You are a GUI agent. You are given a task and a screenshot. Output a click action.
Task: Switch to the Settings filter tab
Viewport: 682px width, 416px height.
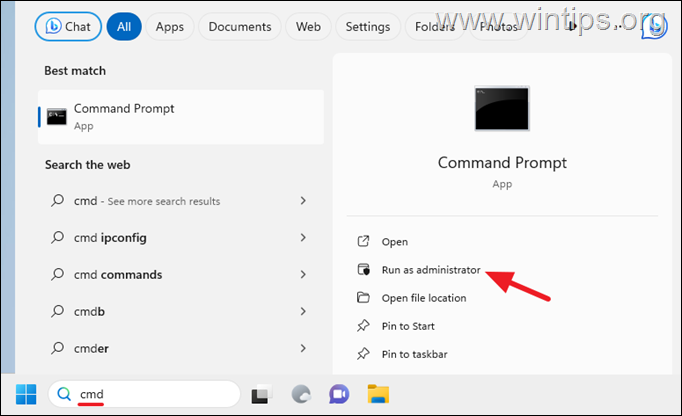368,27
